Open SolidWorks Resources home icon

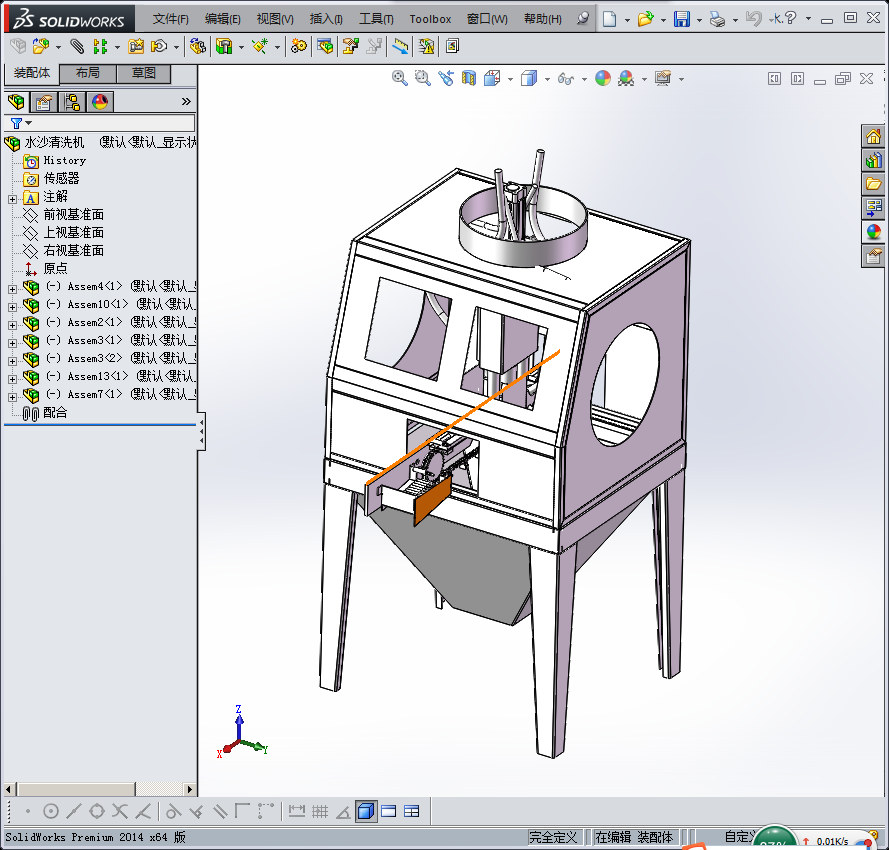874,136
